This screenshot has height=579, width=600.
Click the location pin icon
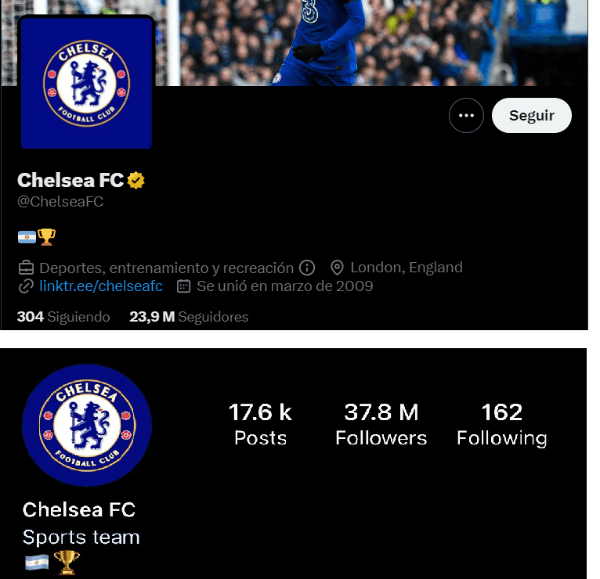(337, 267)
